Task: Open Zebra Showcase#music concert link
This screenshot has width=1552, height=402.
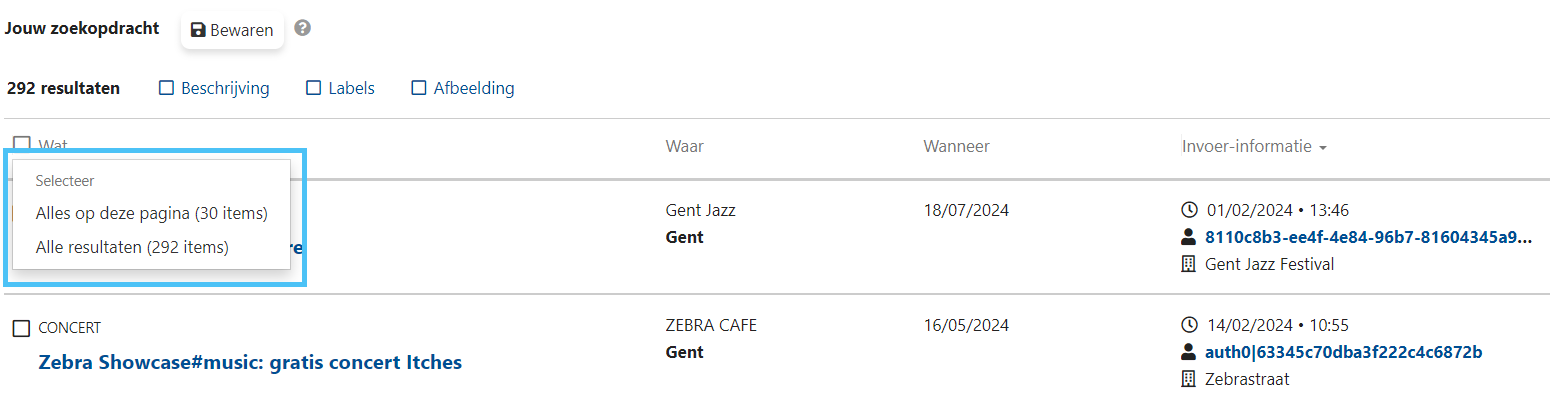Action: pos(250,362)
